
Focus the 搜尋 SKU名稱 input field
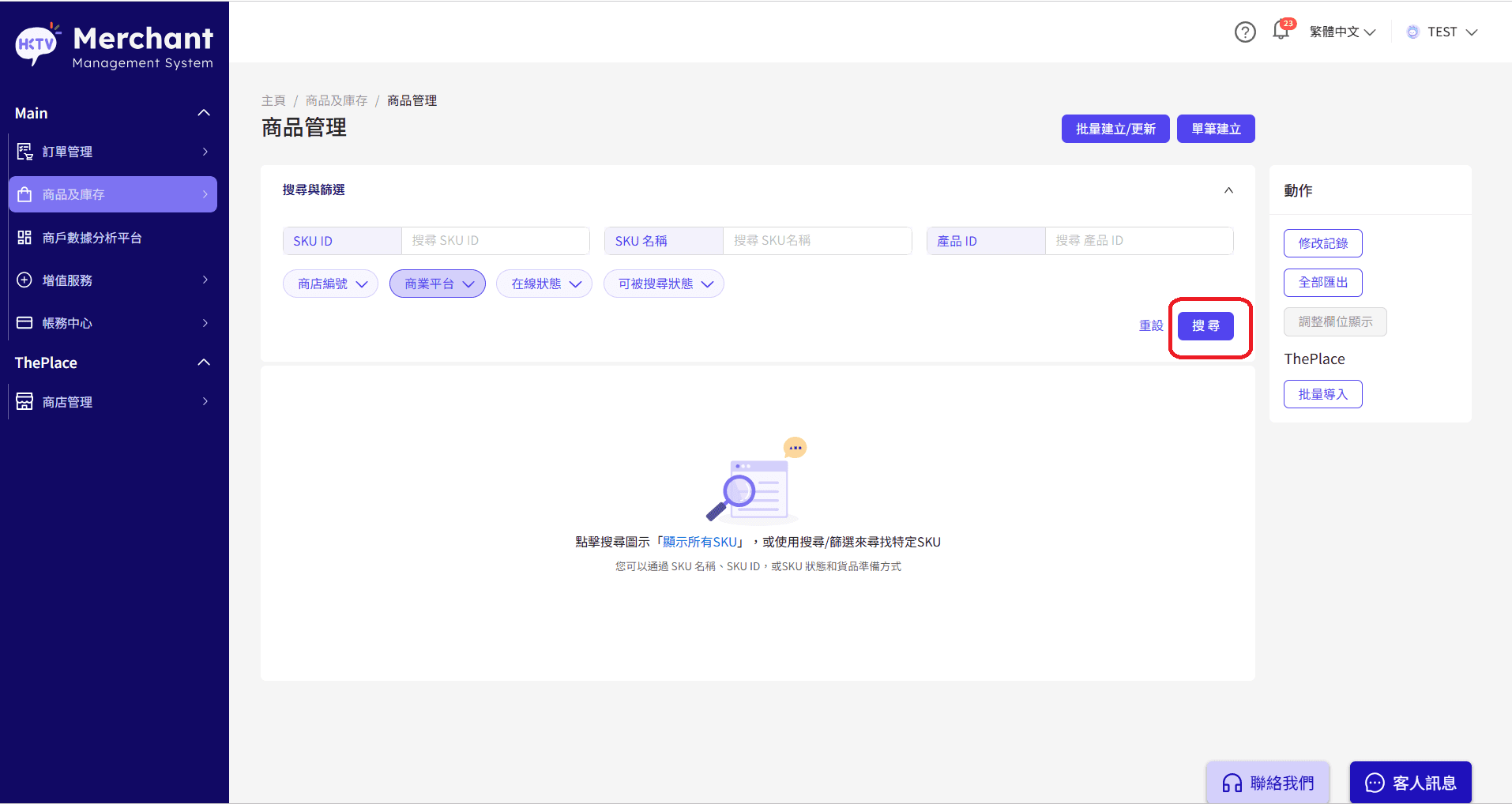point(817,241)
